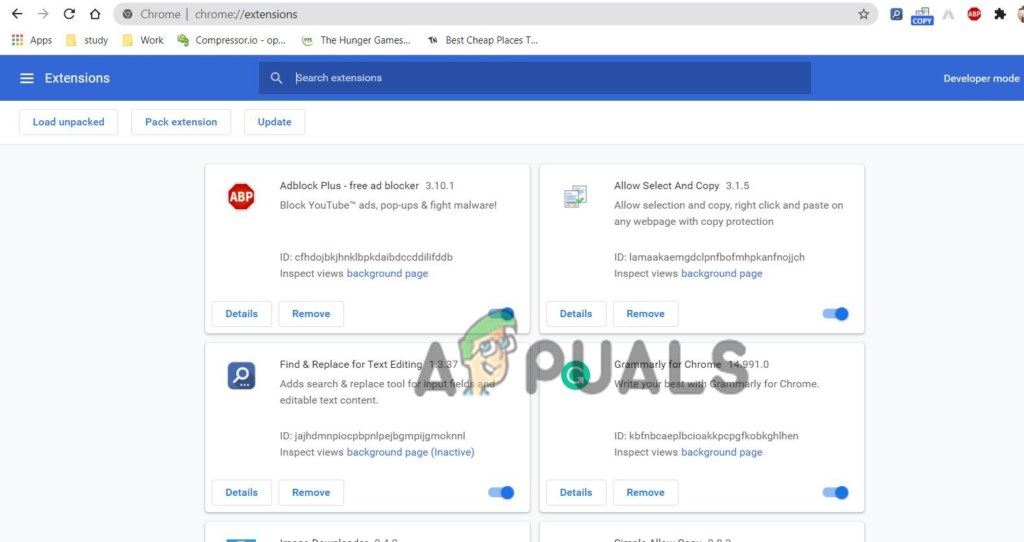1024x542 pixels.
Task: Open Allow Select And Copy toolbar icon
Action: pos(922,15)
